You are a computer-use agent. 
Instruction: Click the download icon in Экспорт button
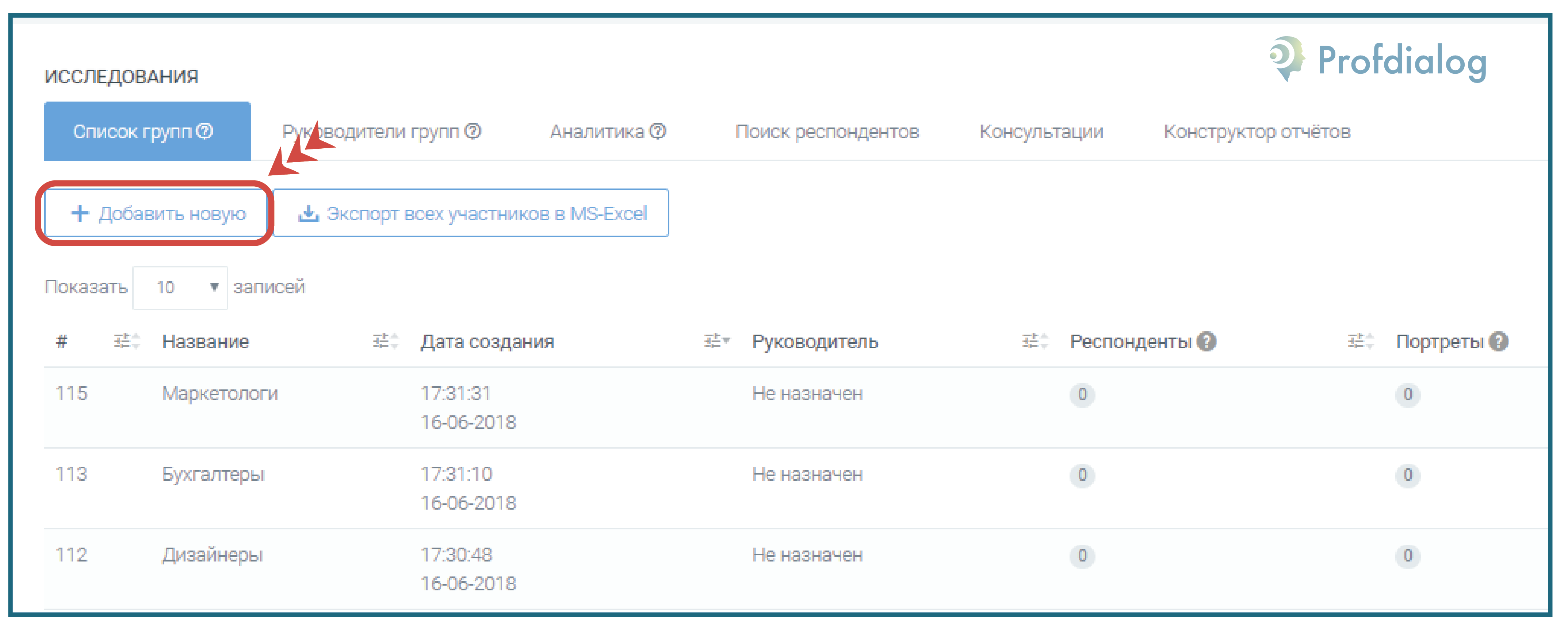(x=309, y=213)
